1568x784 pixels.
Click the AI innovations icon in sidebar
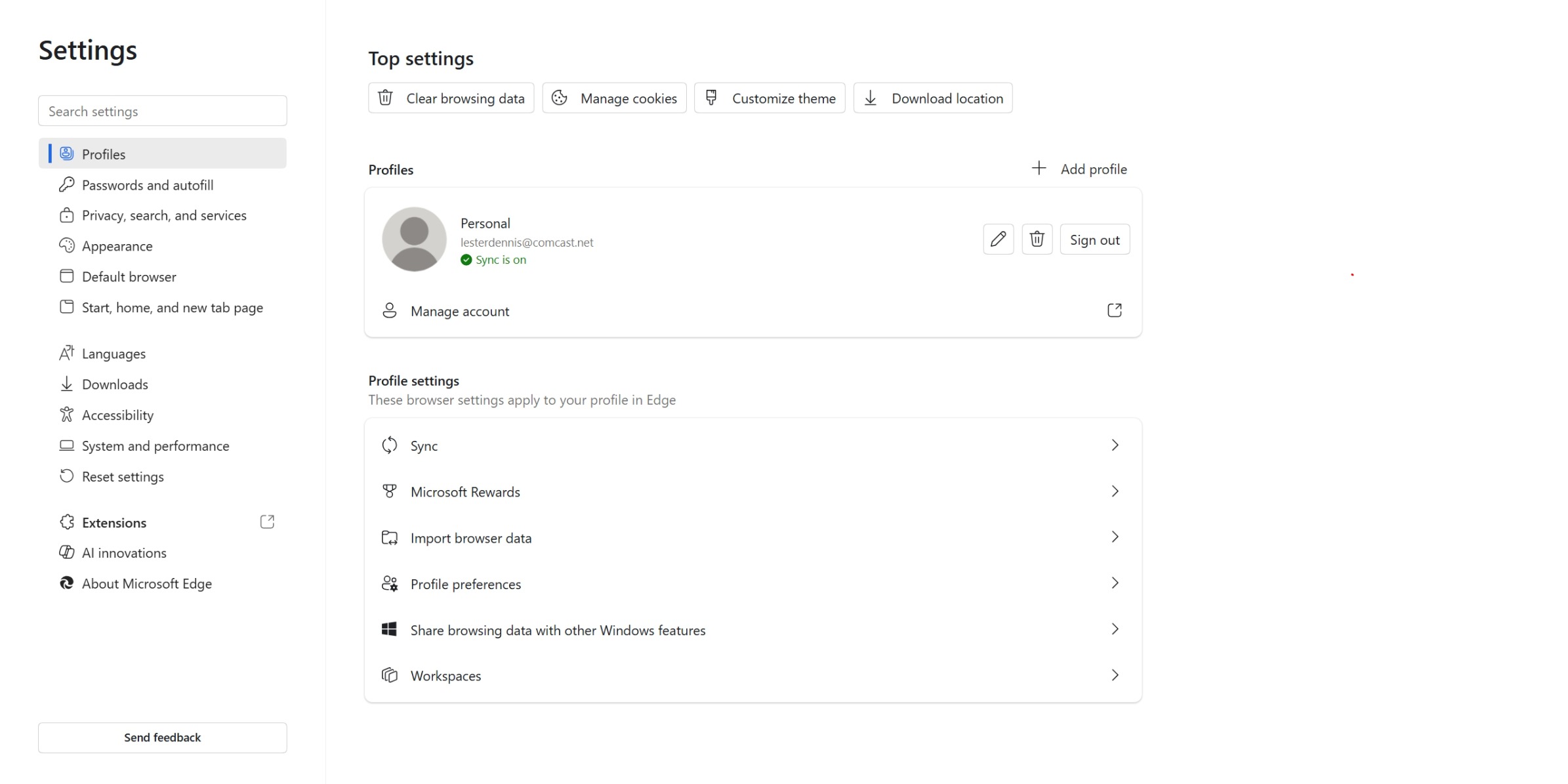(66, 552)
